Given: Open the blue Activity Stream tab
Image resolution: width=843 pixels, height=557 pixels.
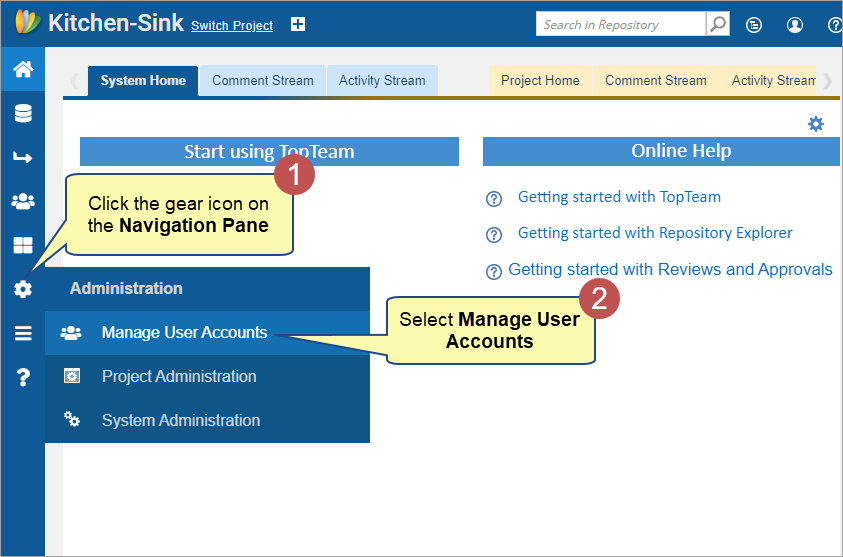Looking at the screenshot, I should (x=382, y=81).
